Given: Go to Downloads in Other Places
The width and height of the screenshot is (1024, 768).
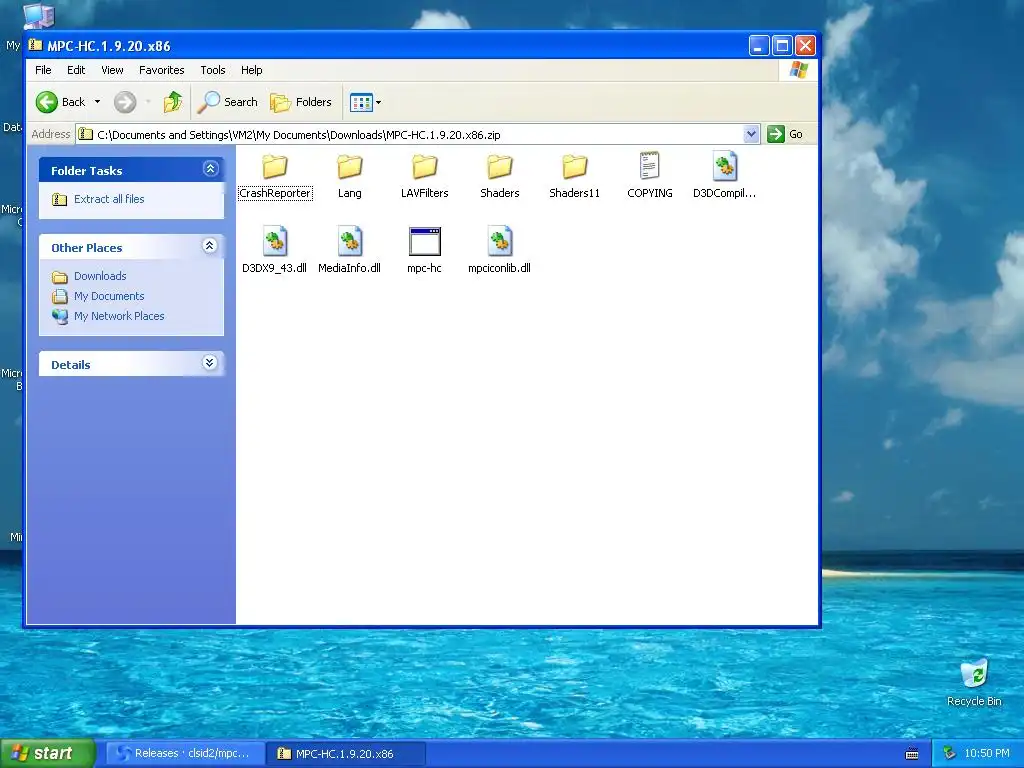Looking at the screenshot, I should coord(100,276).
